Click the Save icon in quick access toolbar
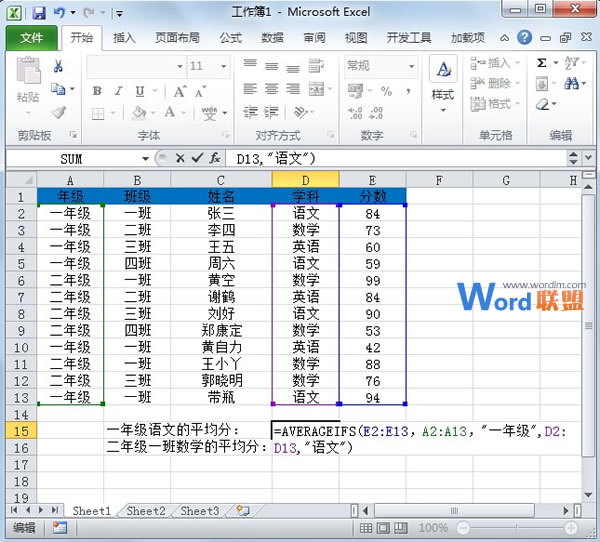 click(x=39, y=14)
